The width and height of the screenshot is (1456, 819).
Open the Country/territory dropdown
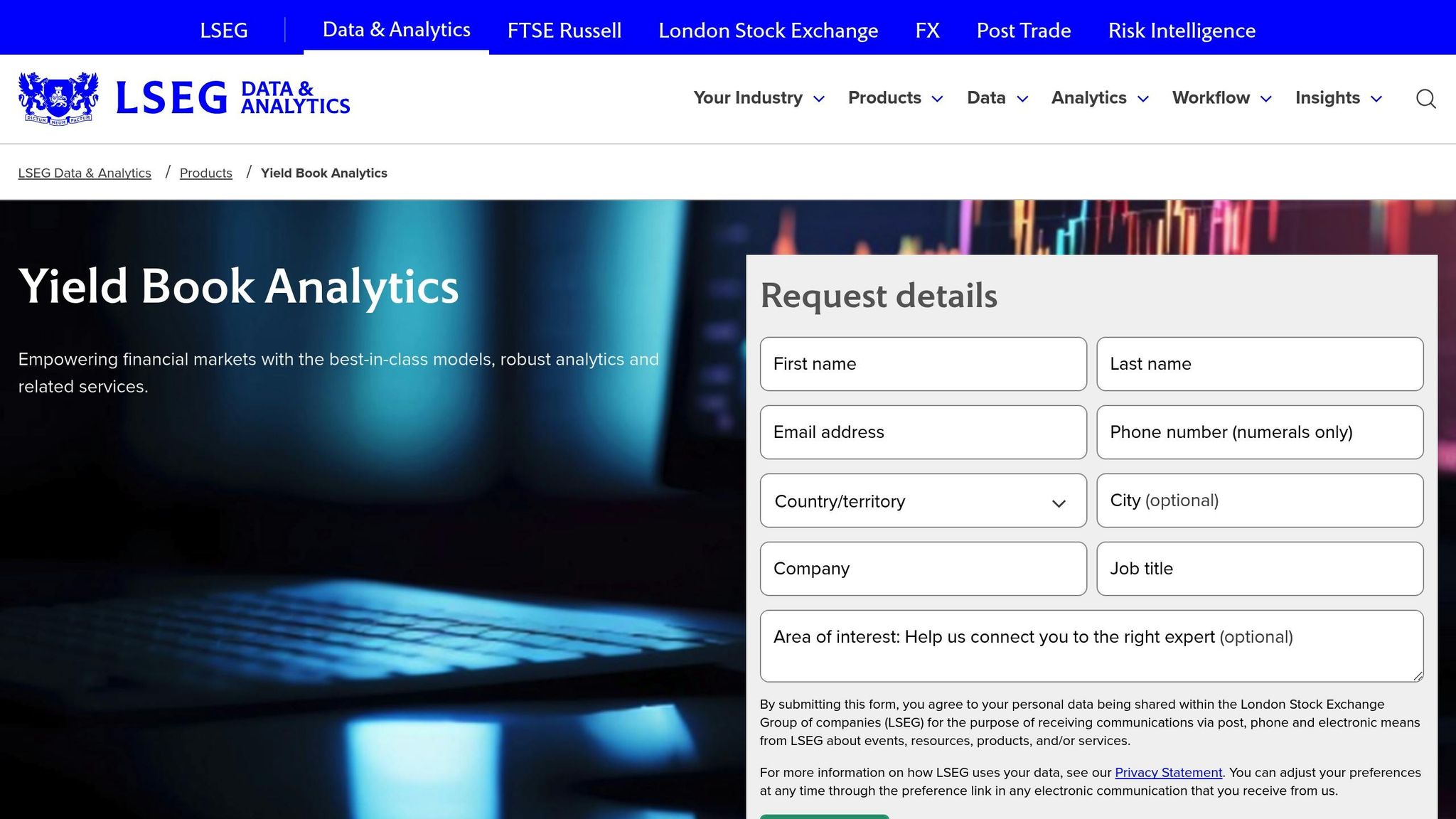click(x=923, y=500)
